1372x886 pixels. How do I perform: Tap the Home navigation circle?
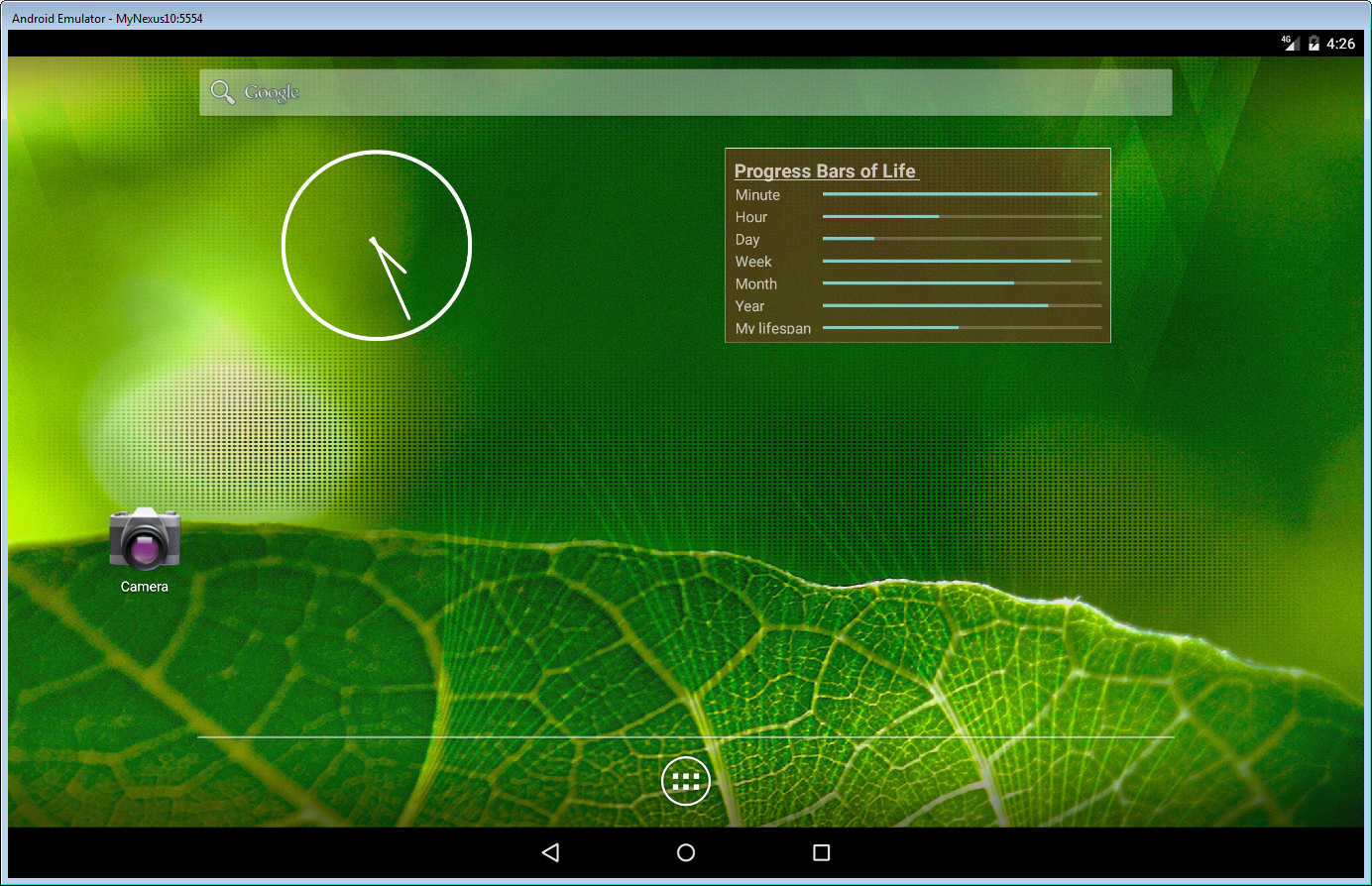click(x=686, y=852)
